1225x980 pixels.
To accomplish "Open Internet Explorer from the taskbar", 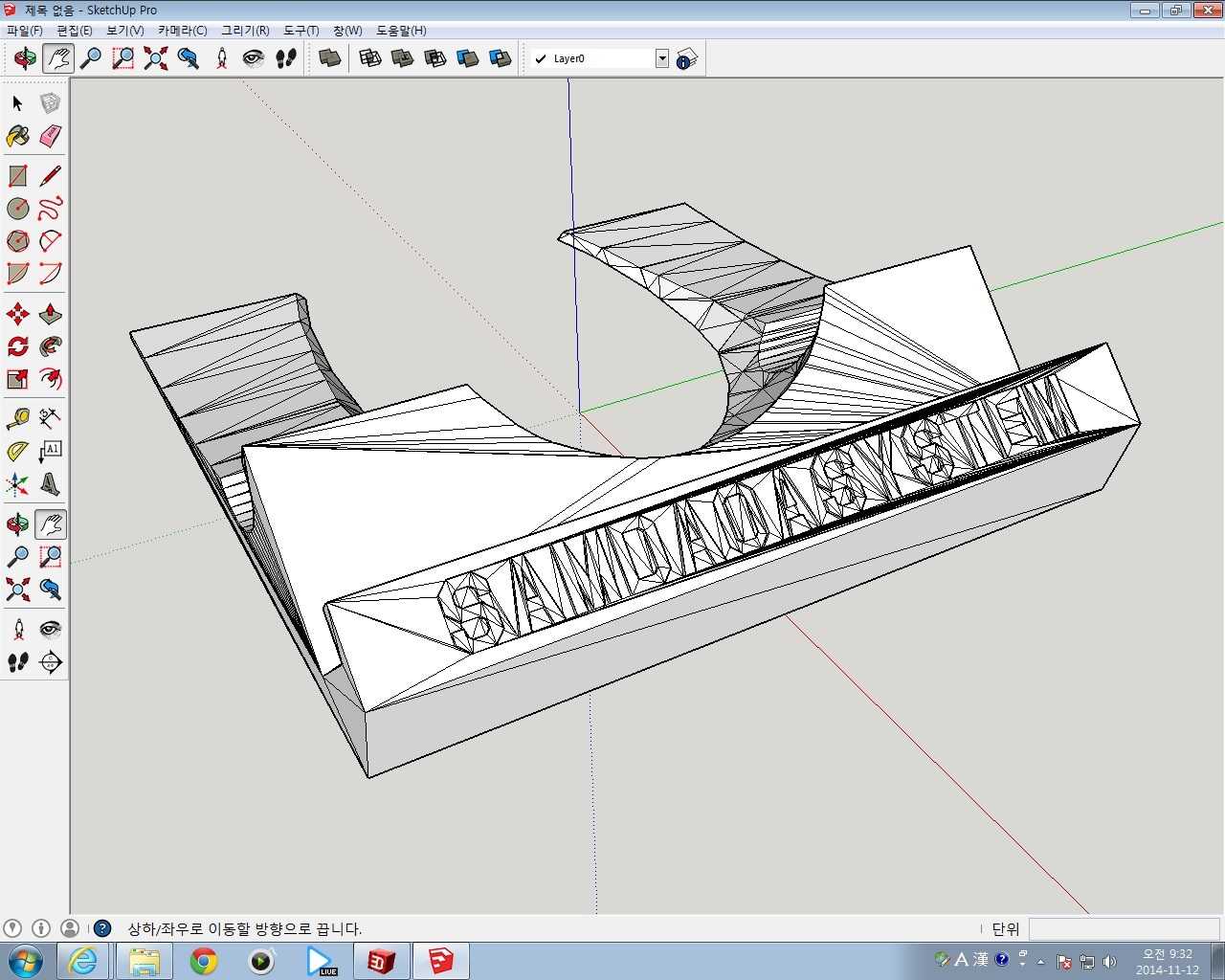I will pyautogui.click(x=84, y=961).
